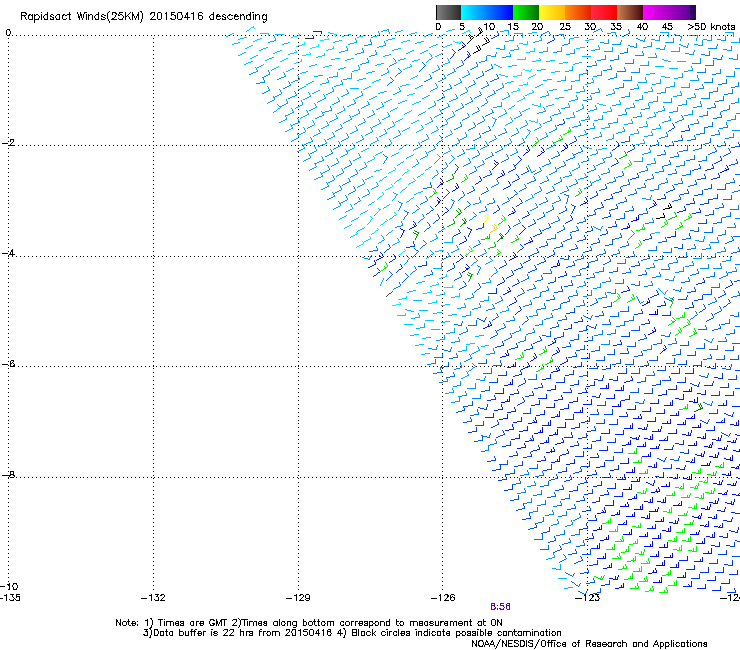This screenshot has height=650, width=740.
Task: Click the yellow wind barbs near -125, -3.5
Action: pos(491,223)
